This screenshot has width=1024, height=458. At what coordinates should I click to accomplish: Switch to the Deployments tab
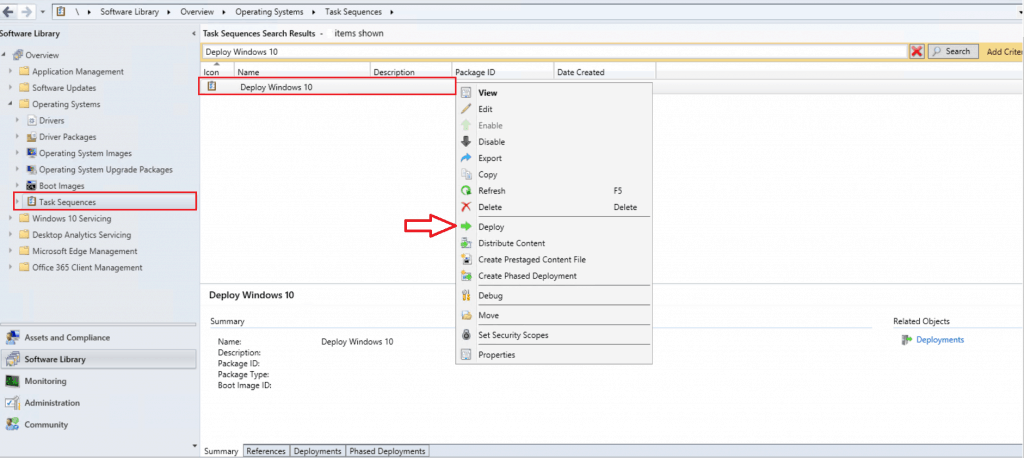pyautogui.click(x=317, y=451)
